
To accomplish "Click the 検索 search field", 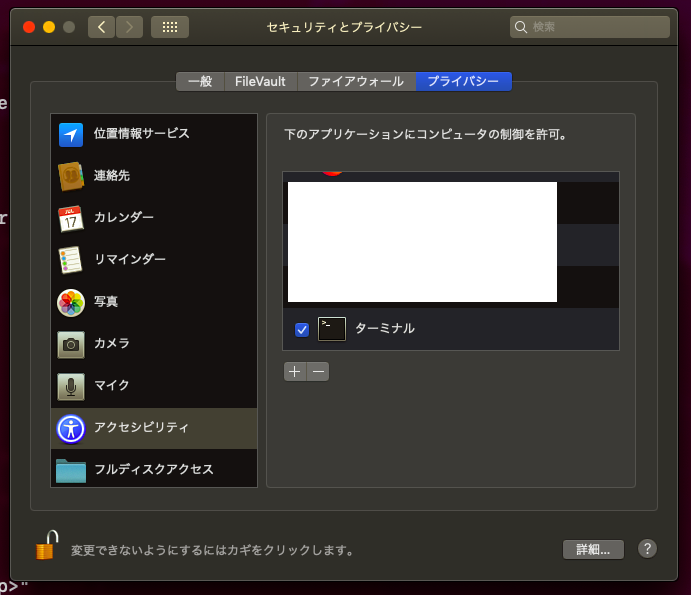I will point(590,27).
